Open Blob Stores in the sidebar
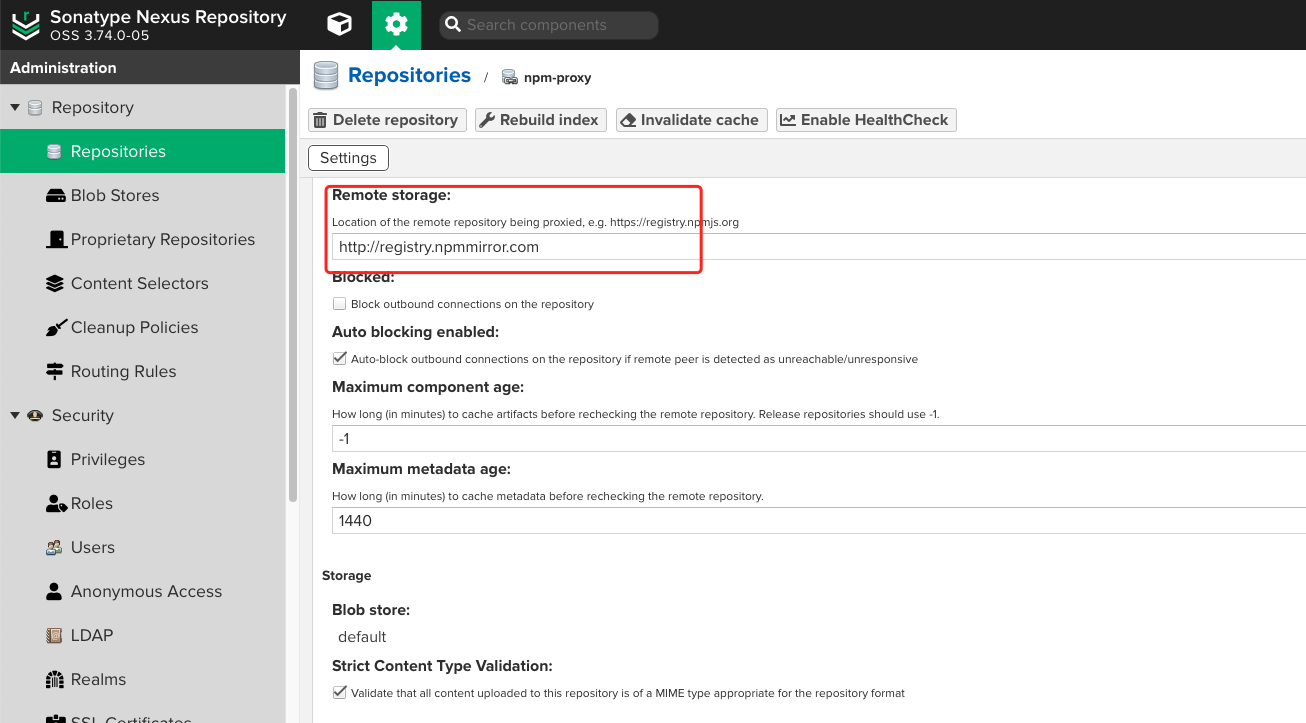 142,196
